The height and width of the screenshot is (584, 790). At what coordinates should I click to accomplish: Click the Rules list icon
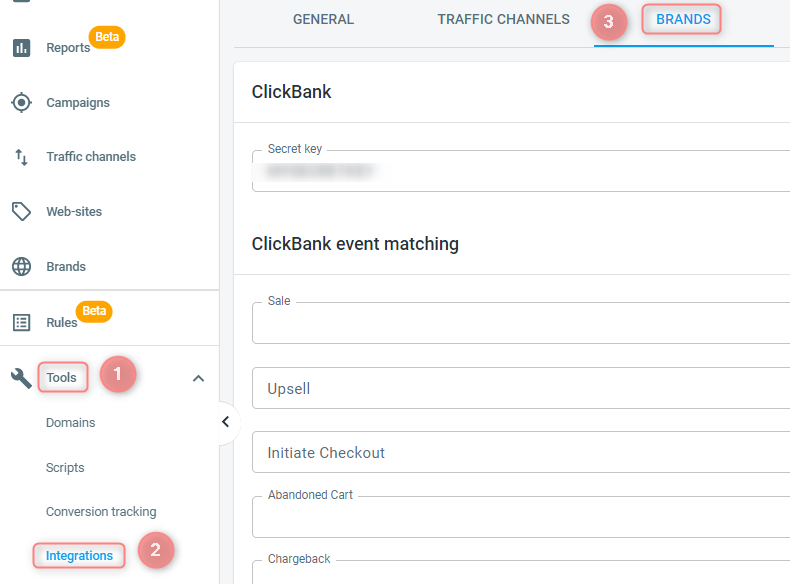(21, 322)
